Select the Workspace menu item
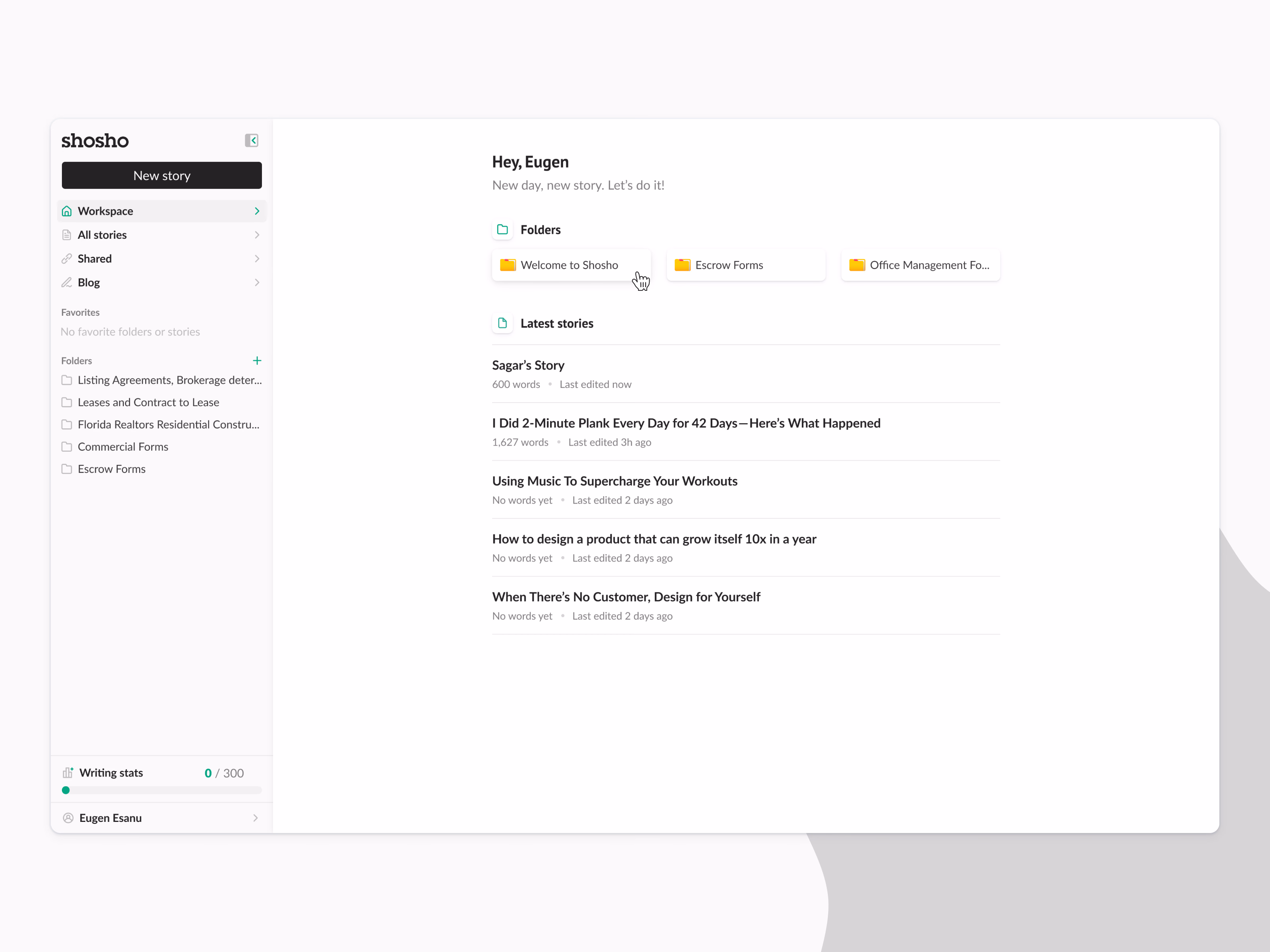The width and height of the screenshot is (1270, 952). point(162,211)
